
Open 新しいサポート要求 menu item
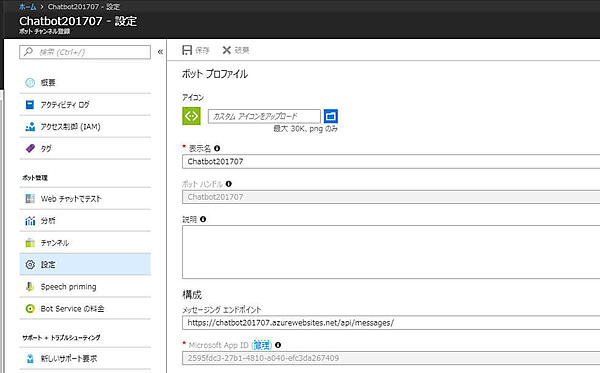pyautogui.click(x=85, y=358)
